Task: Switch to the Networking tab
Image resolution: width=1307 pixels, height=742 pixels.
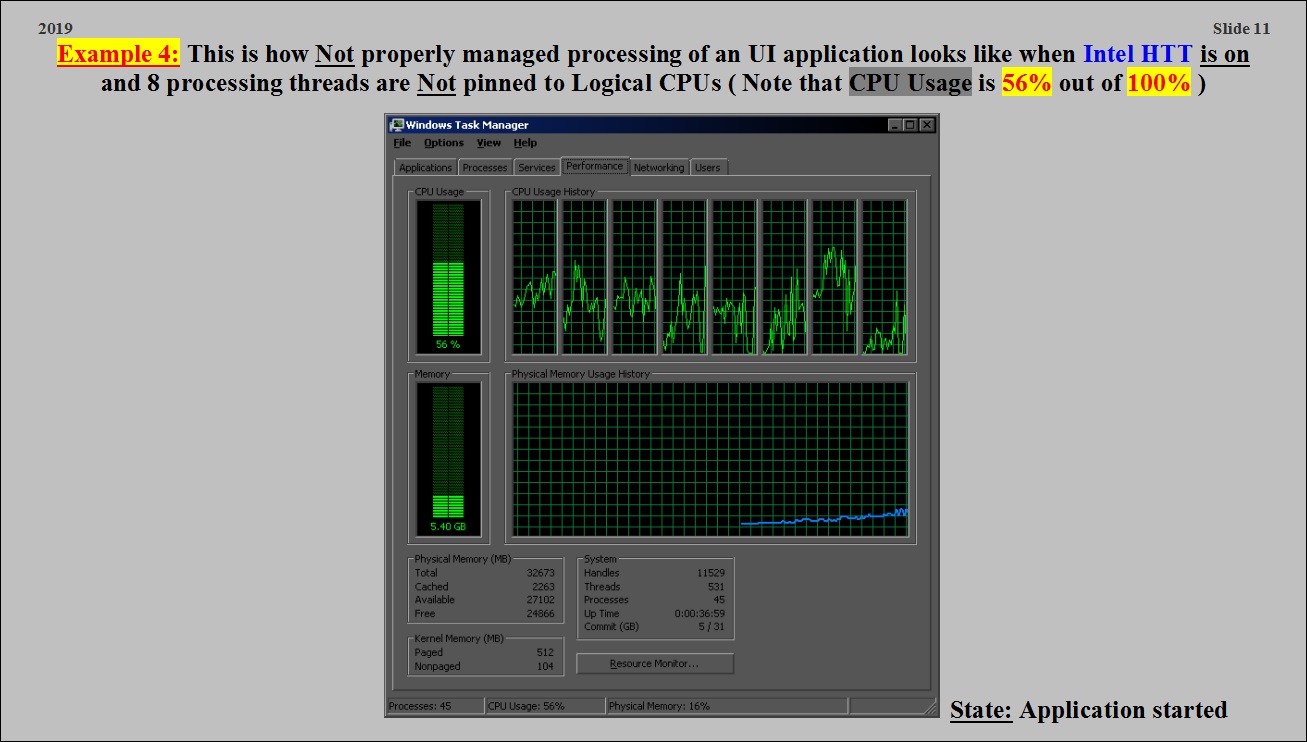Action: pyautogui.click(x=659, y=168)
